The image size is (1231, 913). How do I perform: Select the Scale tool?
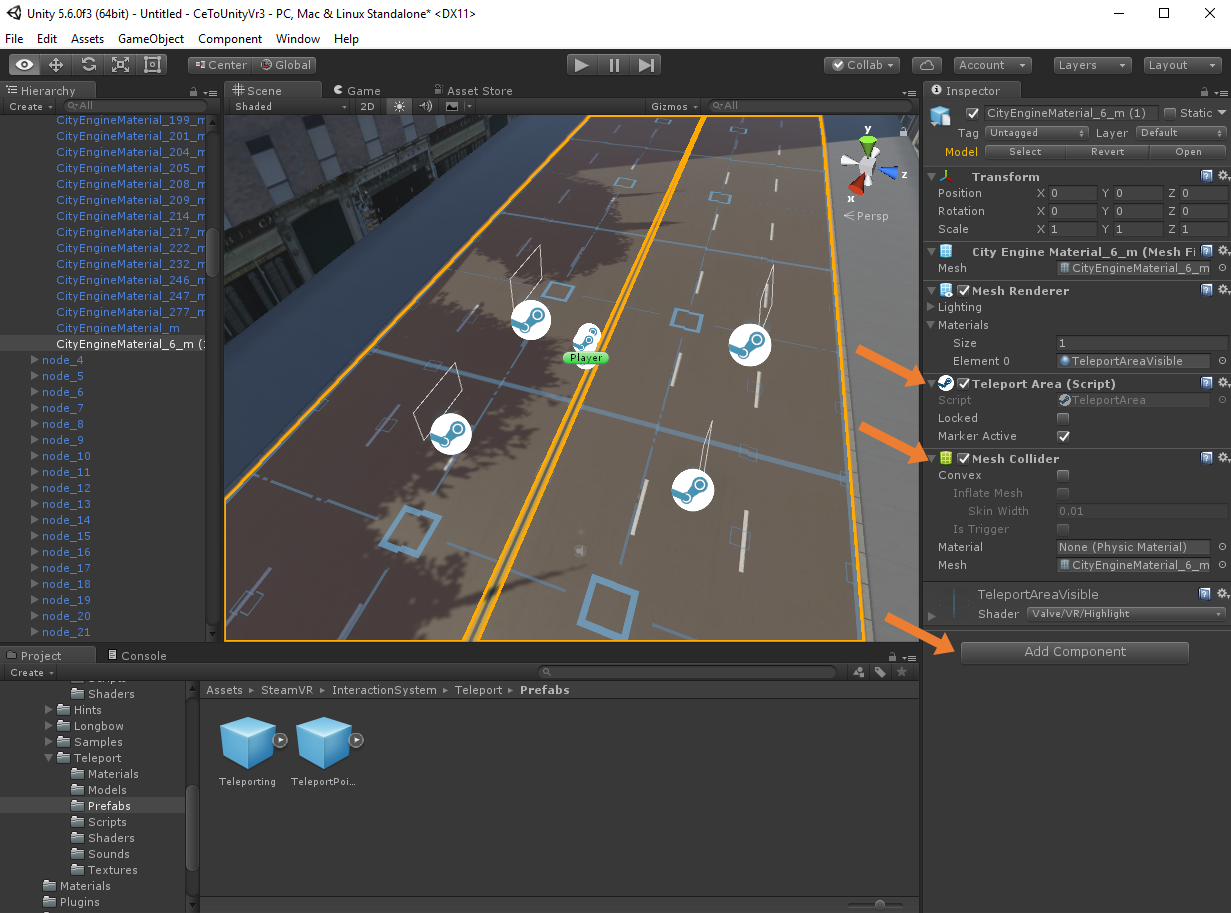point(121,65)
